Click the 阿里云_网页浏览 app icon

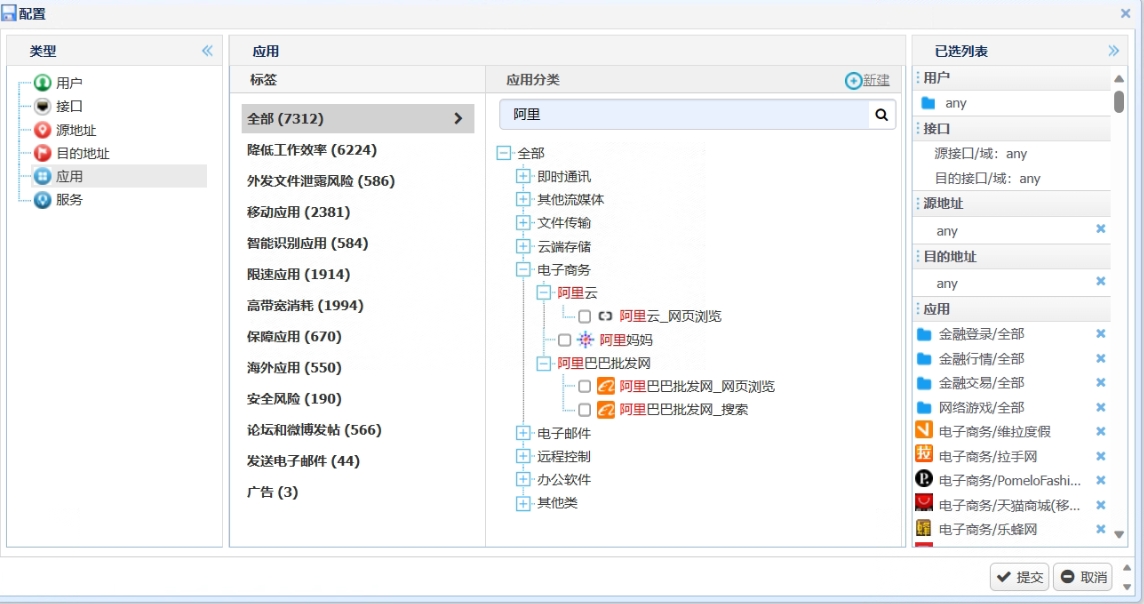[x=605, y=316]
